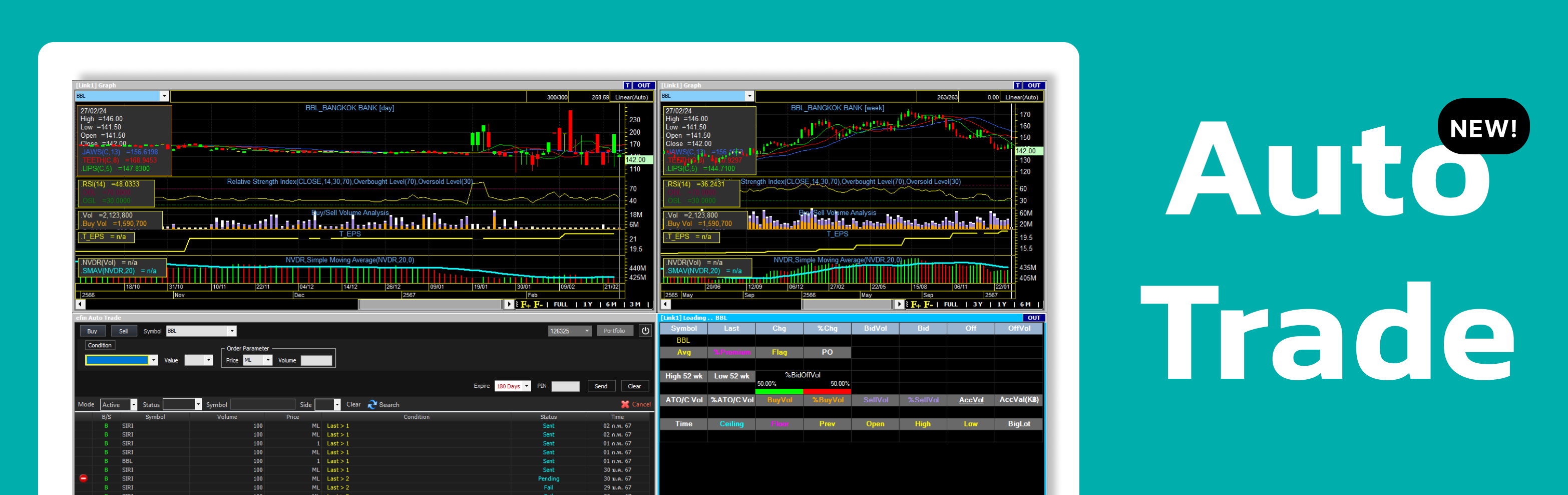The height and width of the screenshot is (495, 1568).
Task: Expand the Condition type dropdown
Action: click(153, 360)
